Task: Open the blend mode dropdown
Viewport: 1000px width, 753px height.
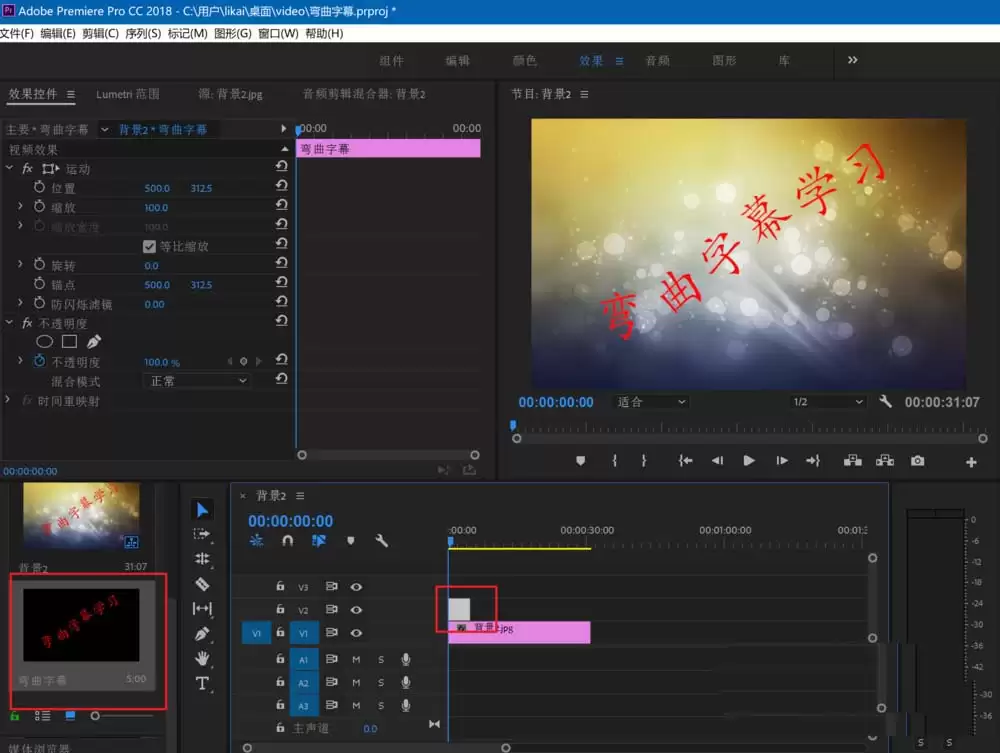Action: click(x=197, y=381)
